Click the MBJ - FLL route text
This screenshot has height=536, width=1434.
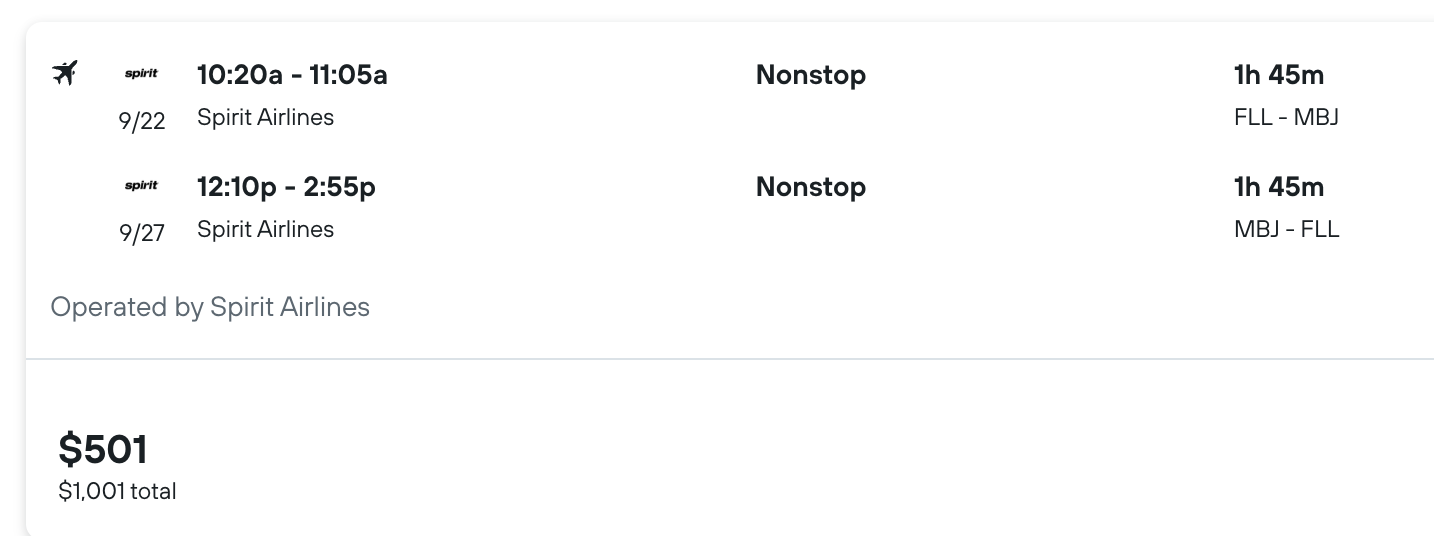[1286, 229]
